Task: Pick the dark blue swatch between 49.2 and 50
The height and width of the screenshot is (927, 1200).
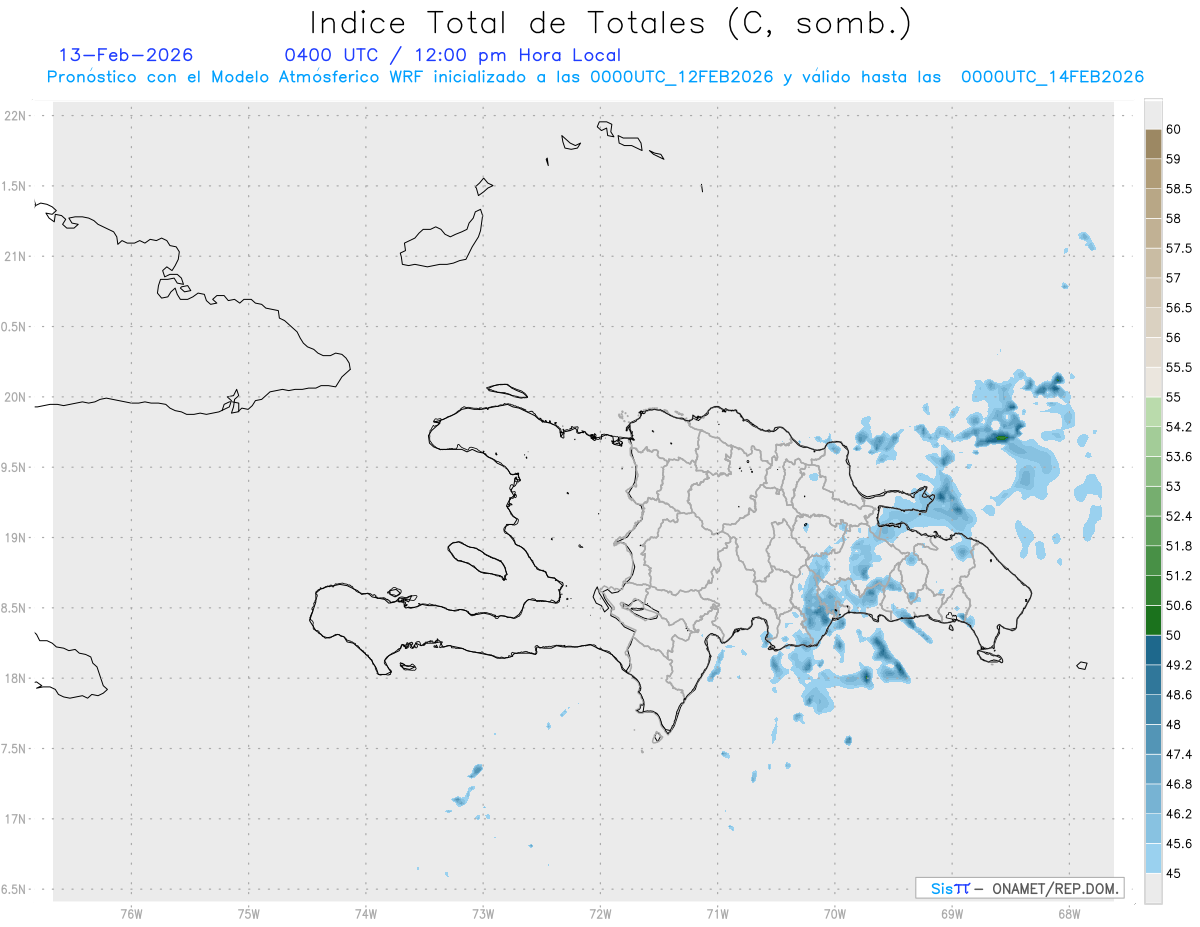Action: 1153,650
